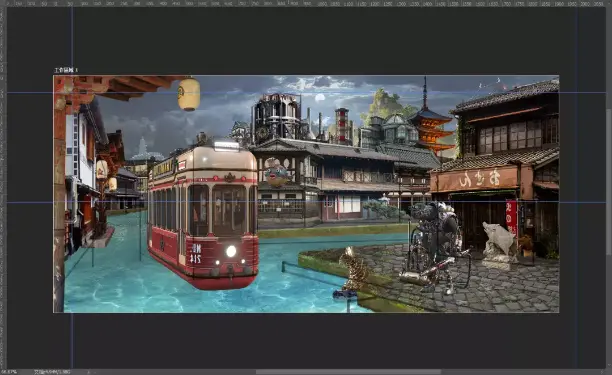This screenshot has height=375, width=612.
Task: Click the horizontal scrollbar thumb at bottom
Action: point(349,372)
